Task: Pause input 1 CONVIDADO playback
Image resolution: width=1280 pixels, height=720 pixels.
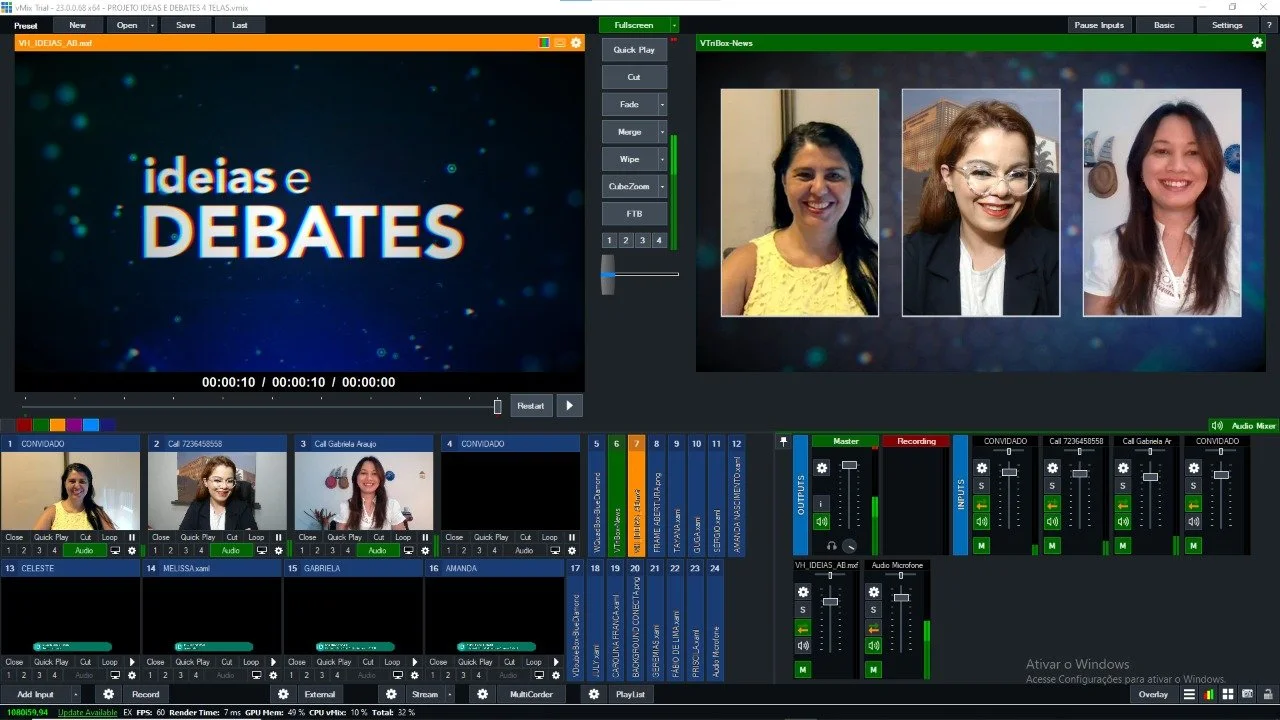Action: pyautogui.click(x=132, y=537)
